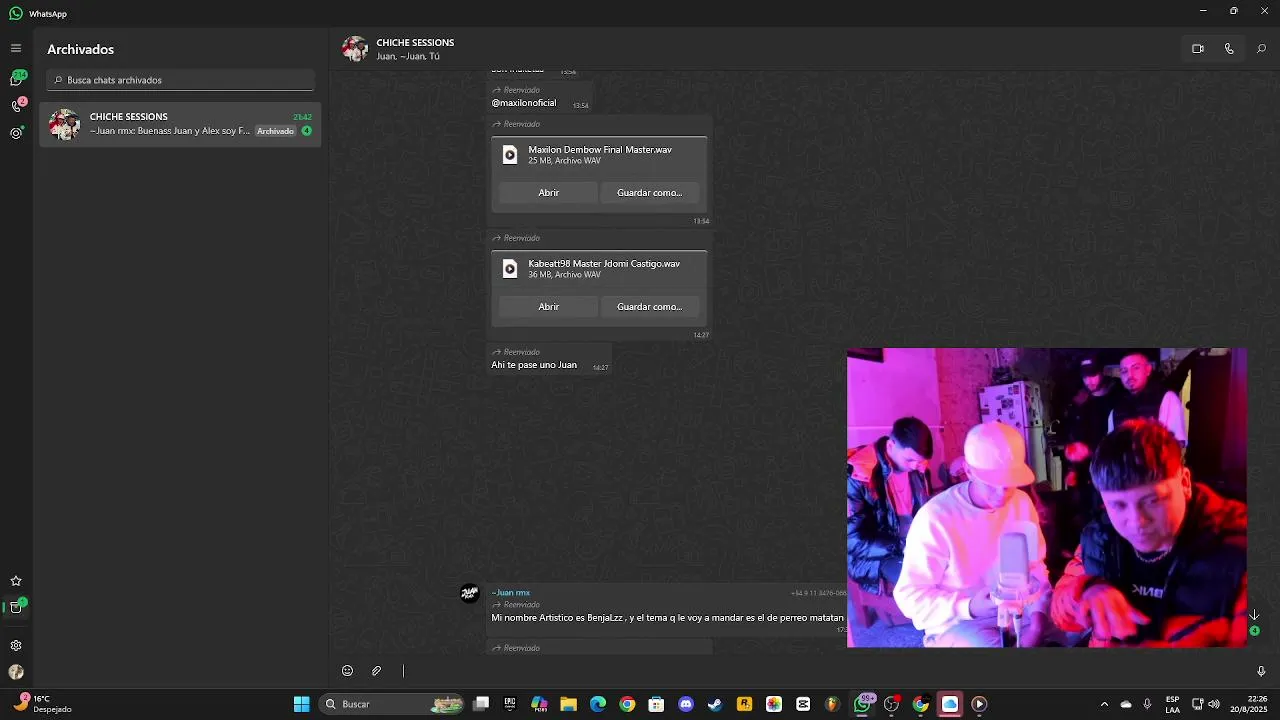This screenshot has height=720, width=1280.
Task: Open the Status updates tab
Action: click(x=16, y=133)
